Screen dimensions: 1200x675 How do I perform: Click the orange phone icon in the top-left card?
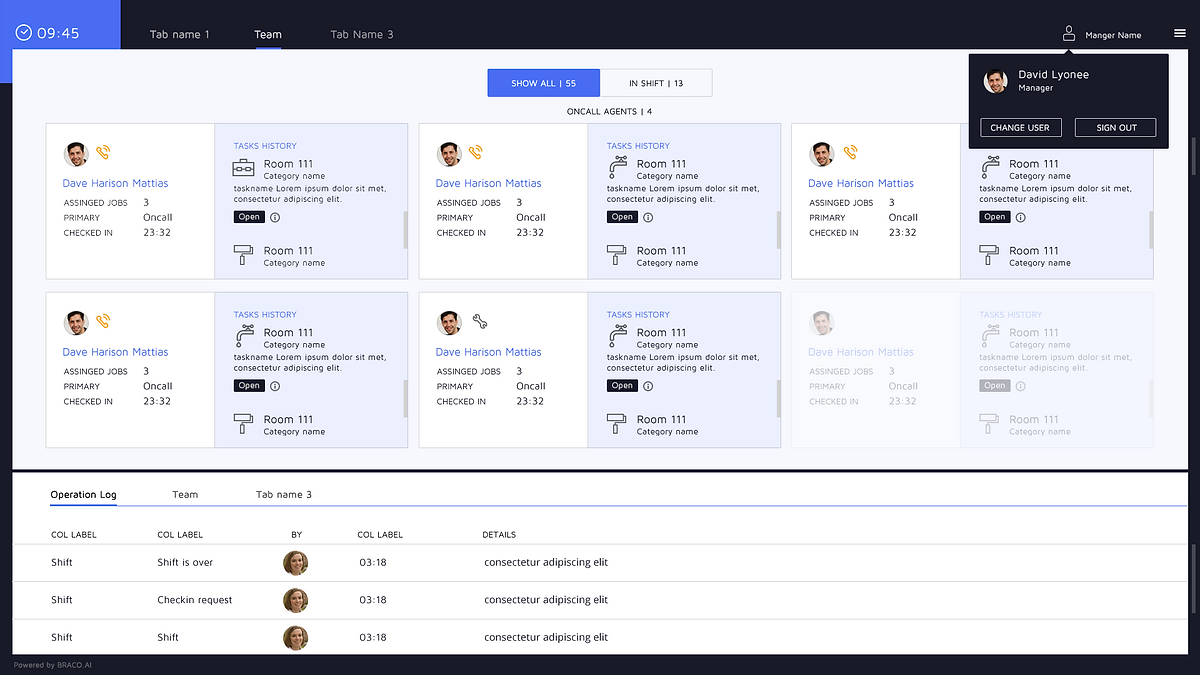[103, 153]
